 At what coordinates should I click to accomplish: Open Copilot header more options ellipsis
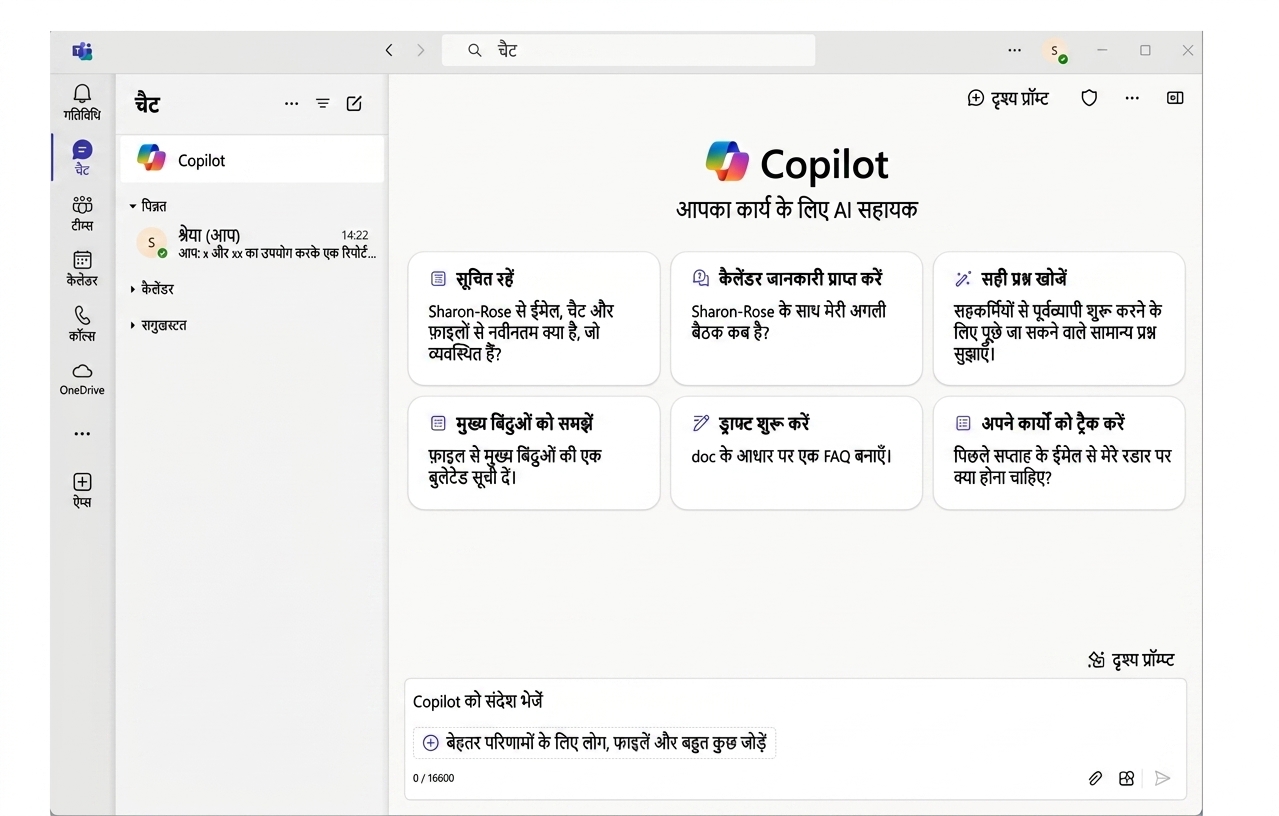pyautogui.click(x=1132, y=98)
